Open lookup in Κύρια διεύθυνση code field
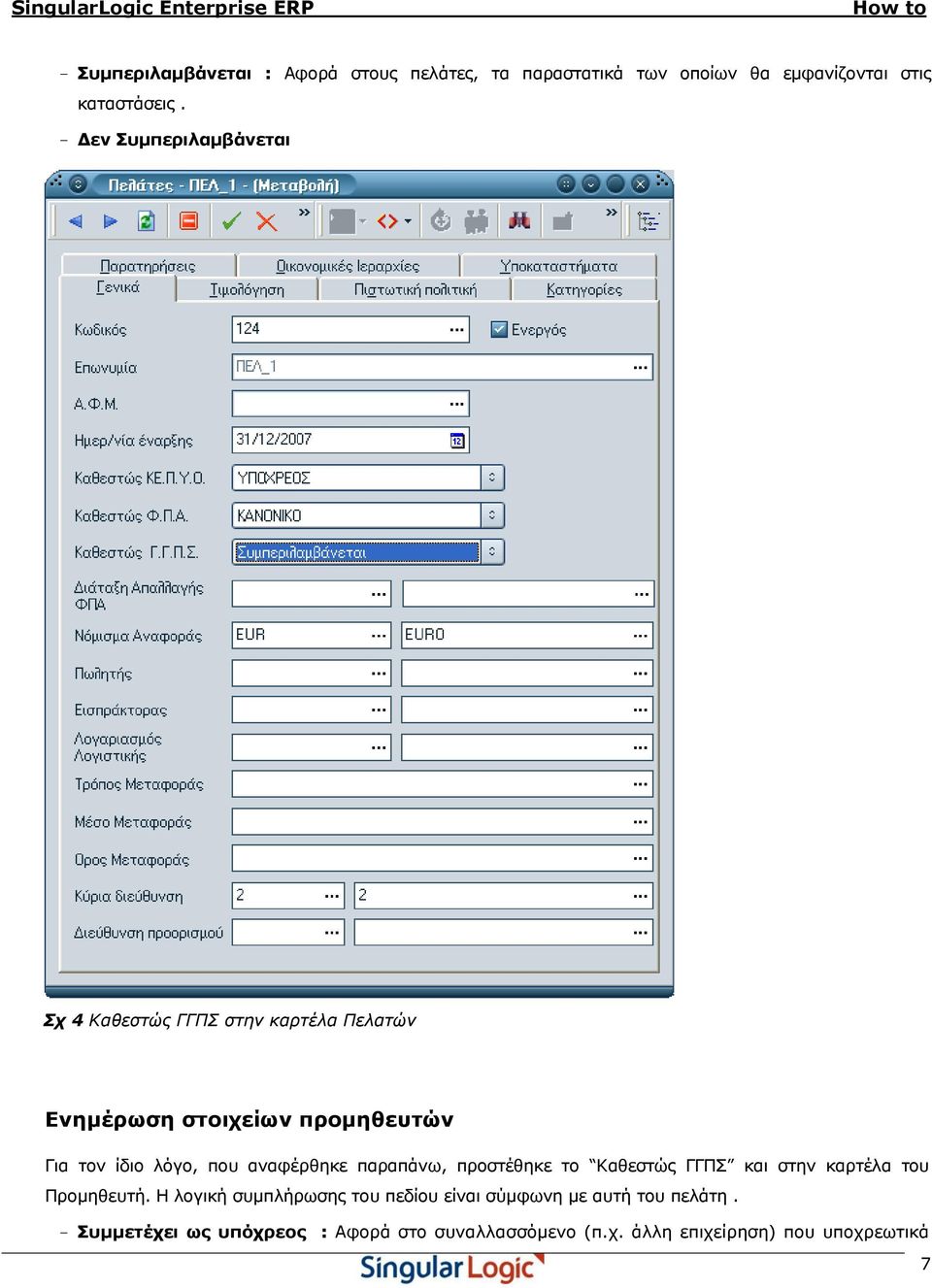 (x=332, y=896)
